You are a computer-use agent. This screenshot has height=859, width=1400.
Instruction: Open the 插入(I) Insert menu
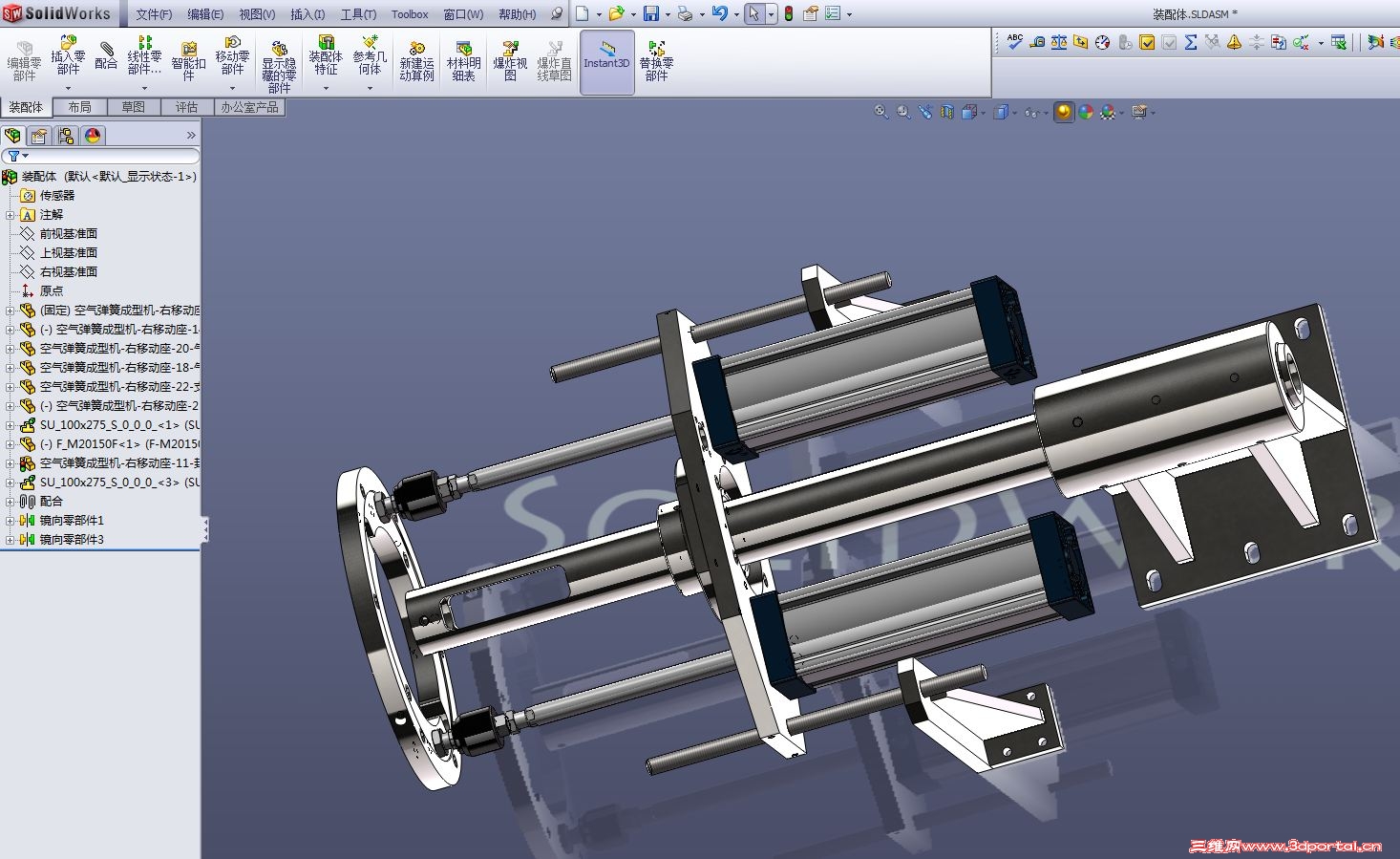(308, 14)
